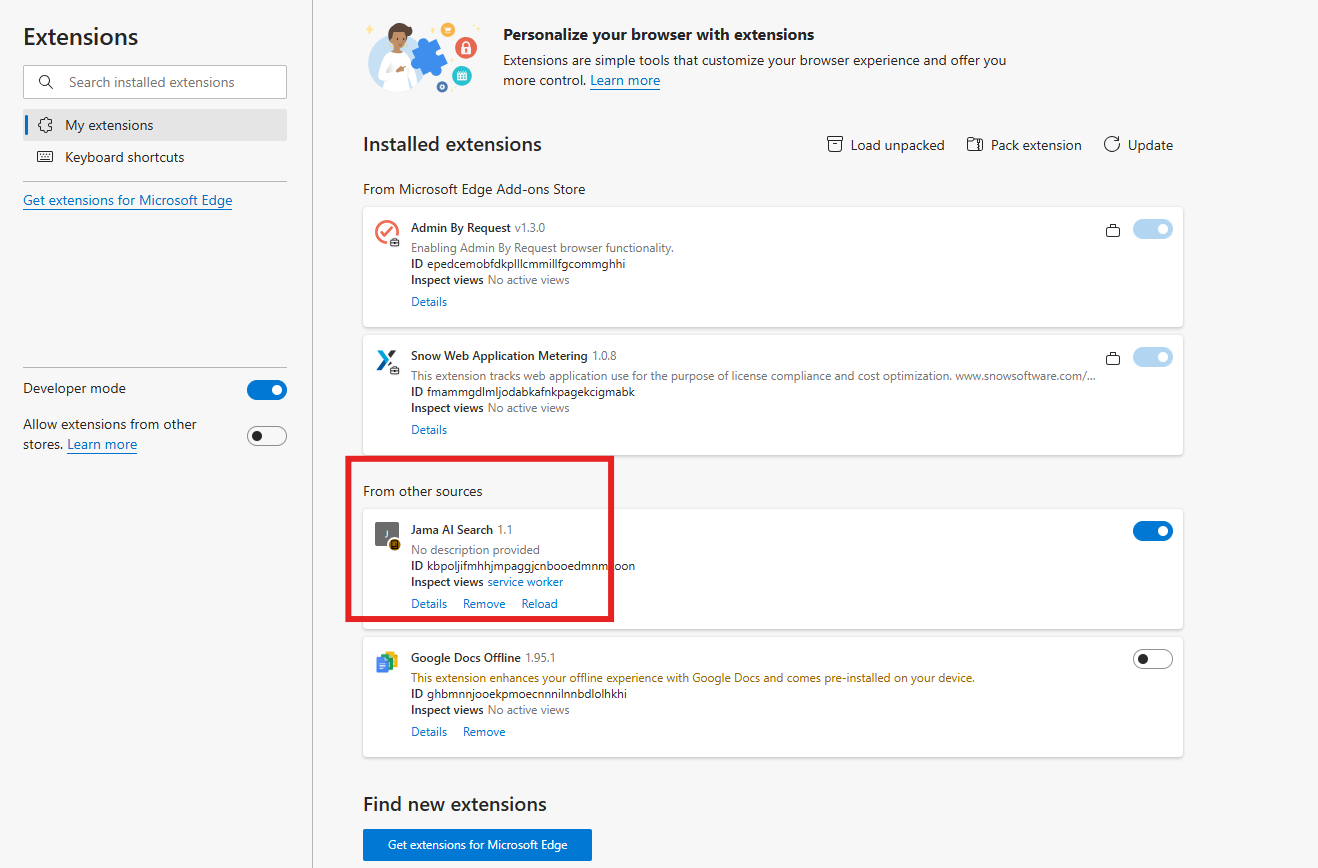Open Details for Admin By Request
The width and height of the screenshot is (1318, 868).
pyautogui.click(x=429, y=301)
